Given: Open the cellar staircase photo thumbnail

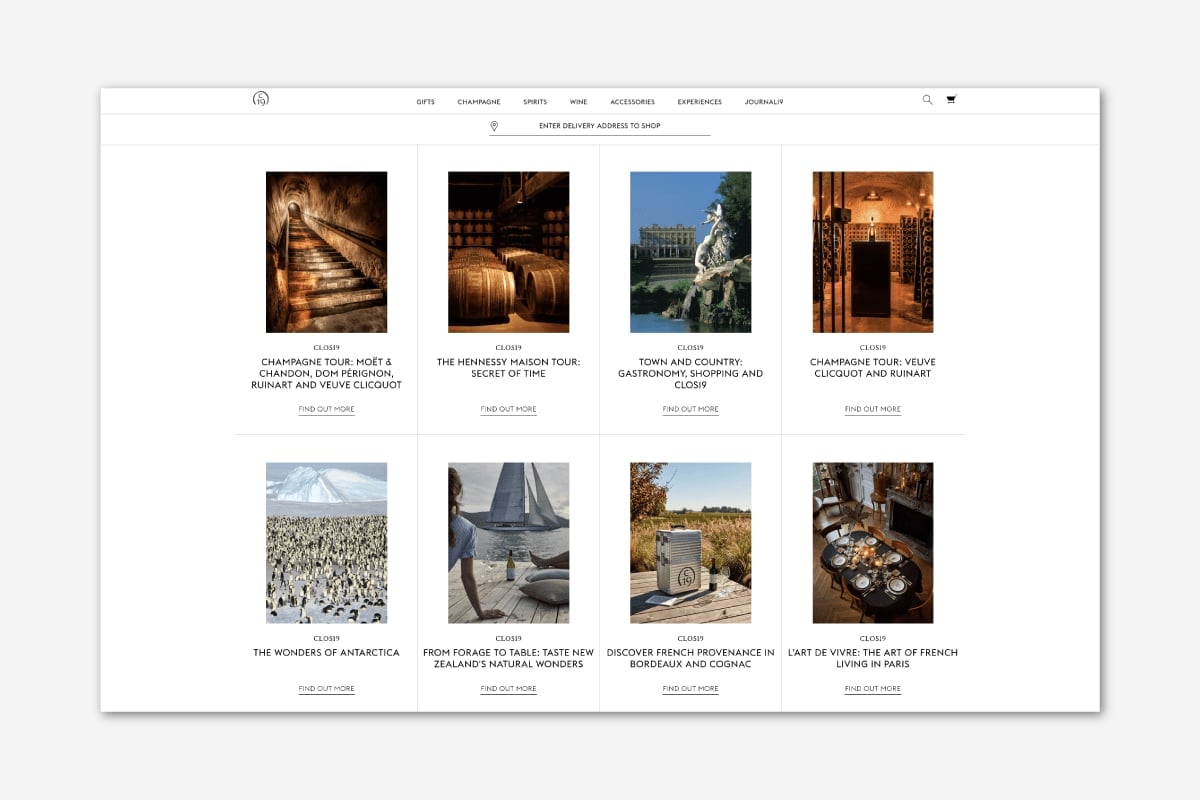Looking at the screenshot, I should pyautogui.click(x=326, y=252).
